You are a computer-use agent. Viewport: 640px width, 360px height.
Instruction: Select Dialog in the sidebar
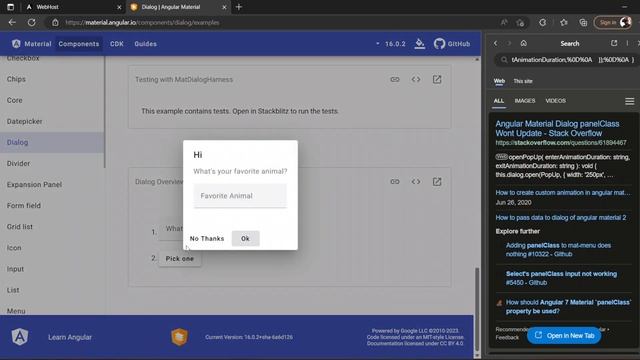52,142
